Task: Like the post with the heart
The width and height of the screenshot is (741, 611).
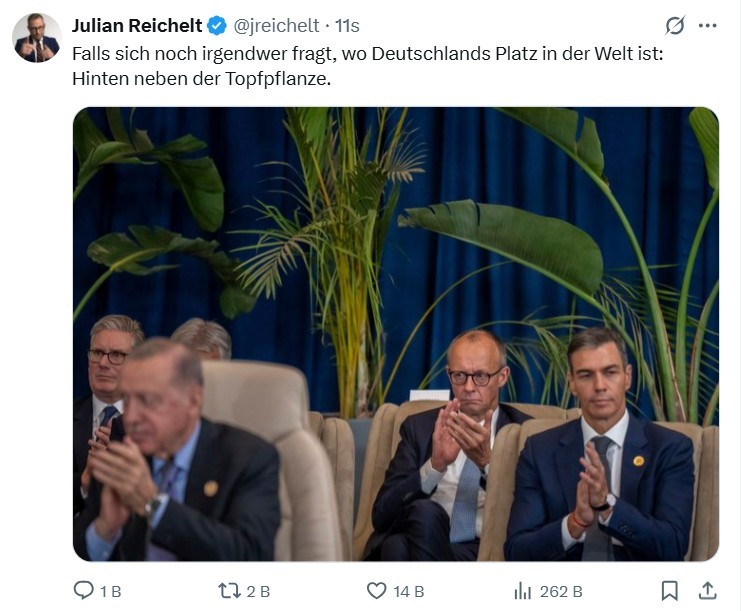Action: pos(376,591)
